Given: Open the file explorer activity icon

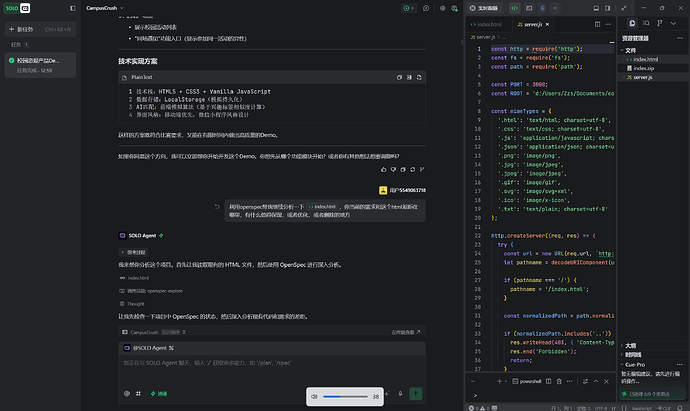Looking at the screenshot, I should tap(632, 23).
